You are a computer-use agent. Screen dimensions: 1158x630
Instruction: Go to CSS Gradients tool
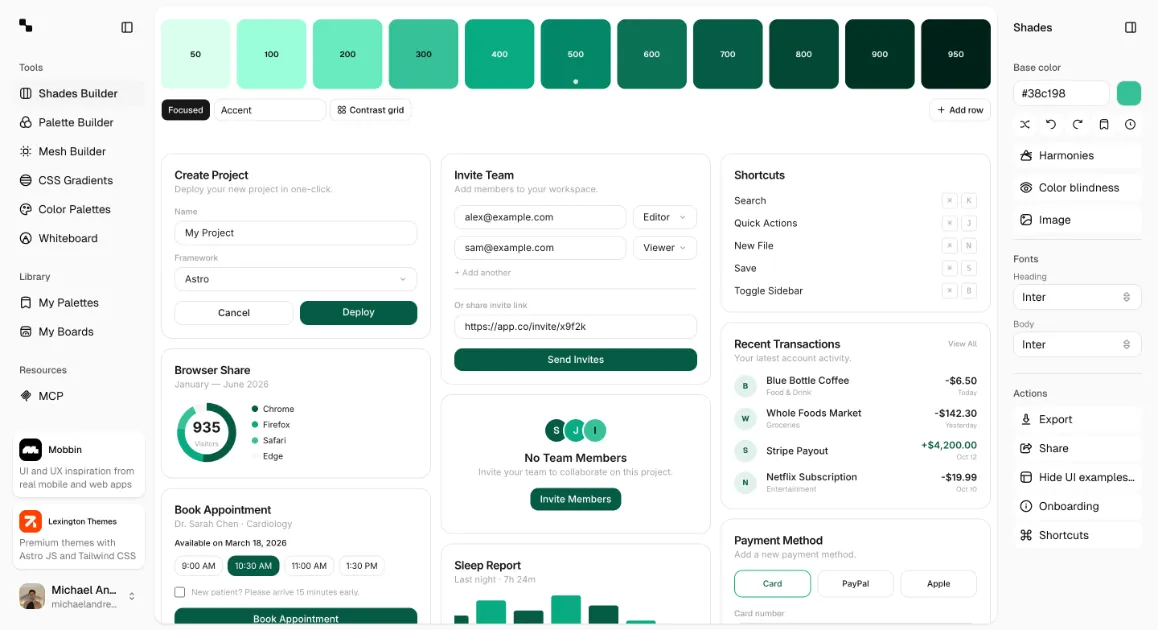[76, 180]
